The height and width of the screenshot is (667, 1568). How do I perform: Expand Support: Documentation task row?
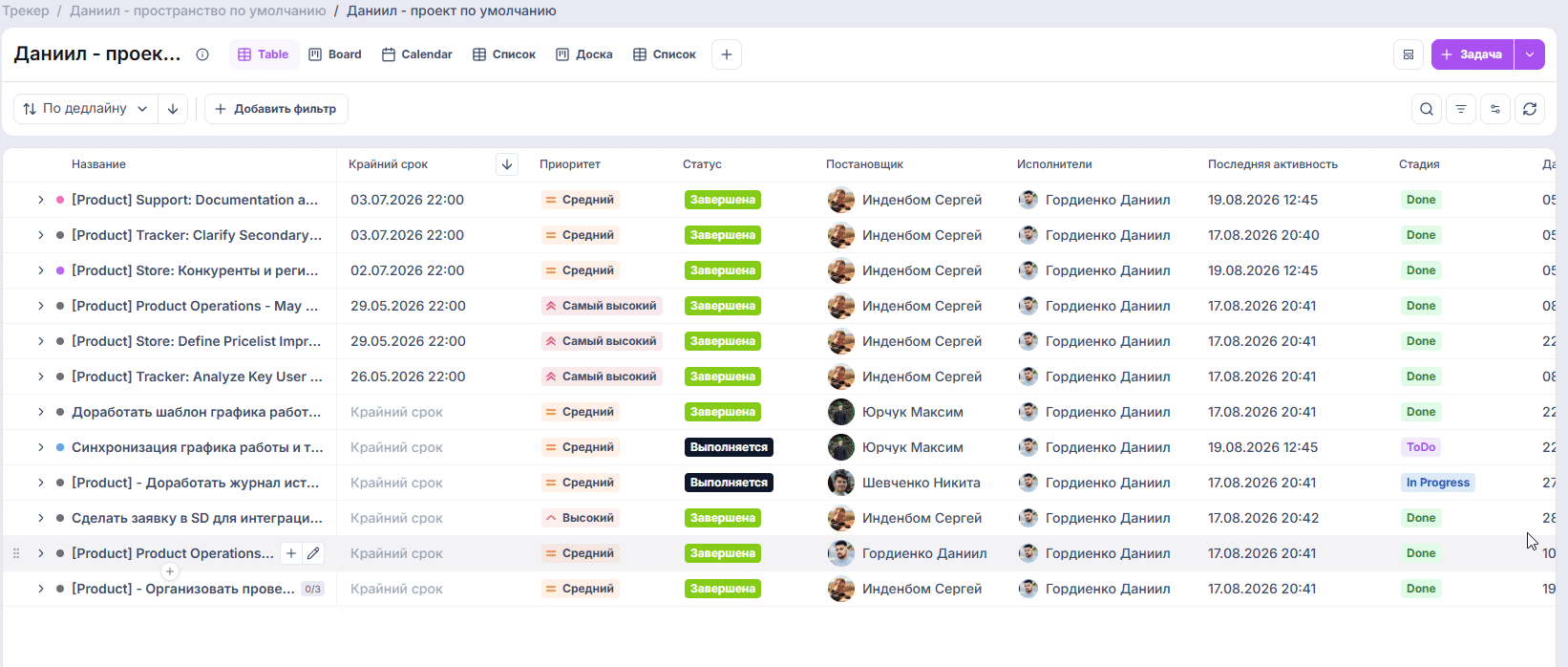41,200
